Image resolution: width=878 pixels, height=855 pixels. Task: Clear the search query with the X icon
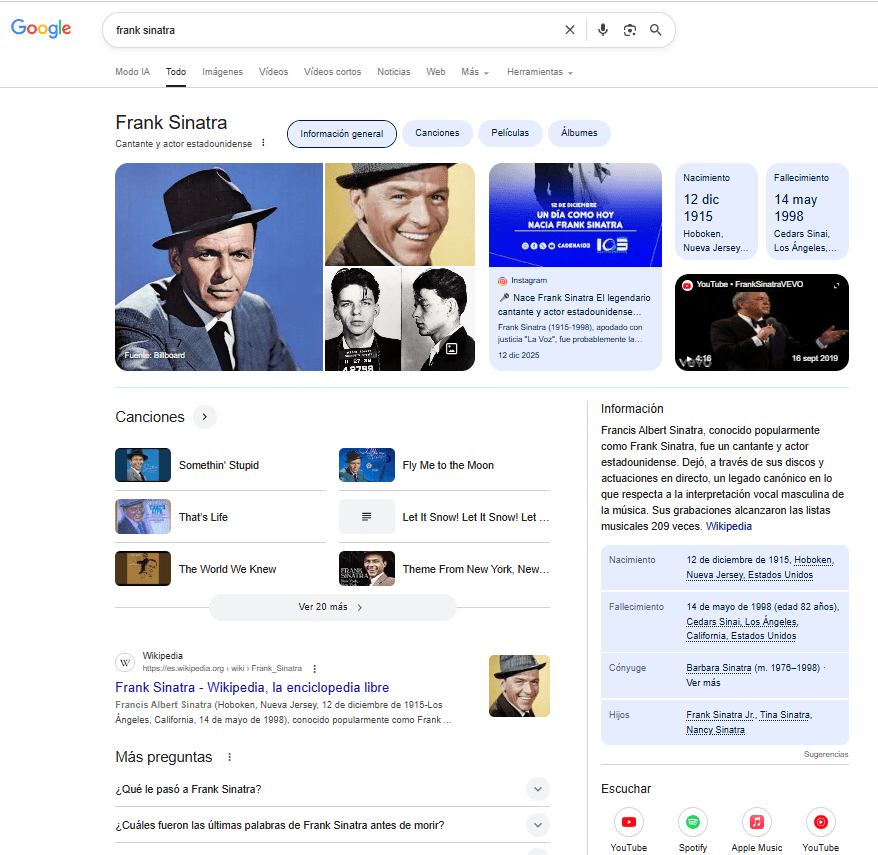(x=569, y=30)
